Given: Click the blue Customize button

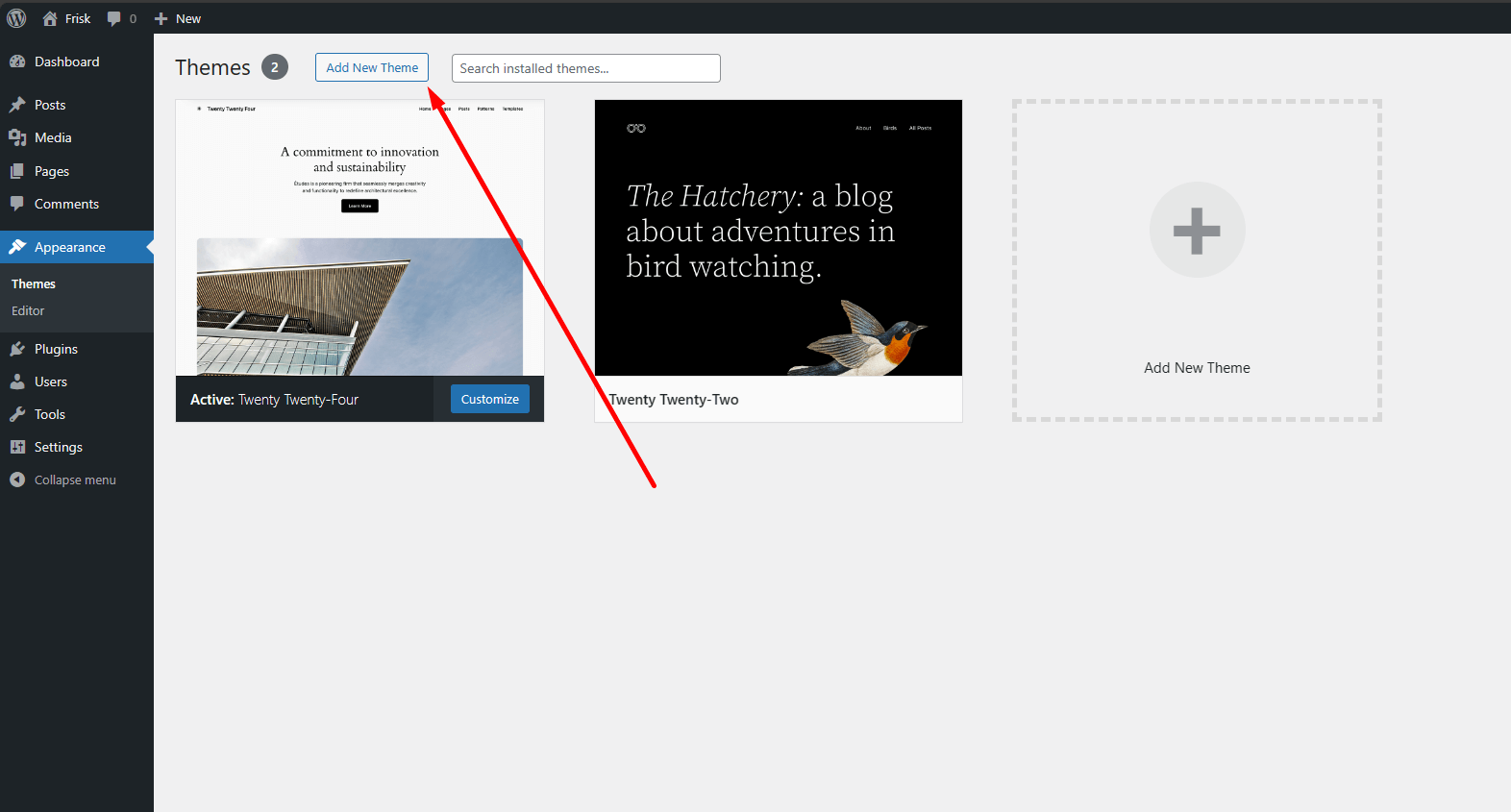Looking at the screenshot, I should pos(489,399).
